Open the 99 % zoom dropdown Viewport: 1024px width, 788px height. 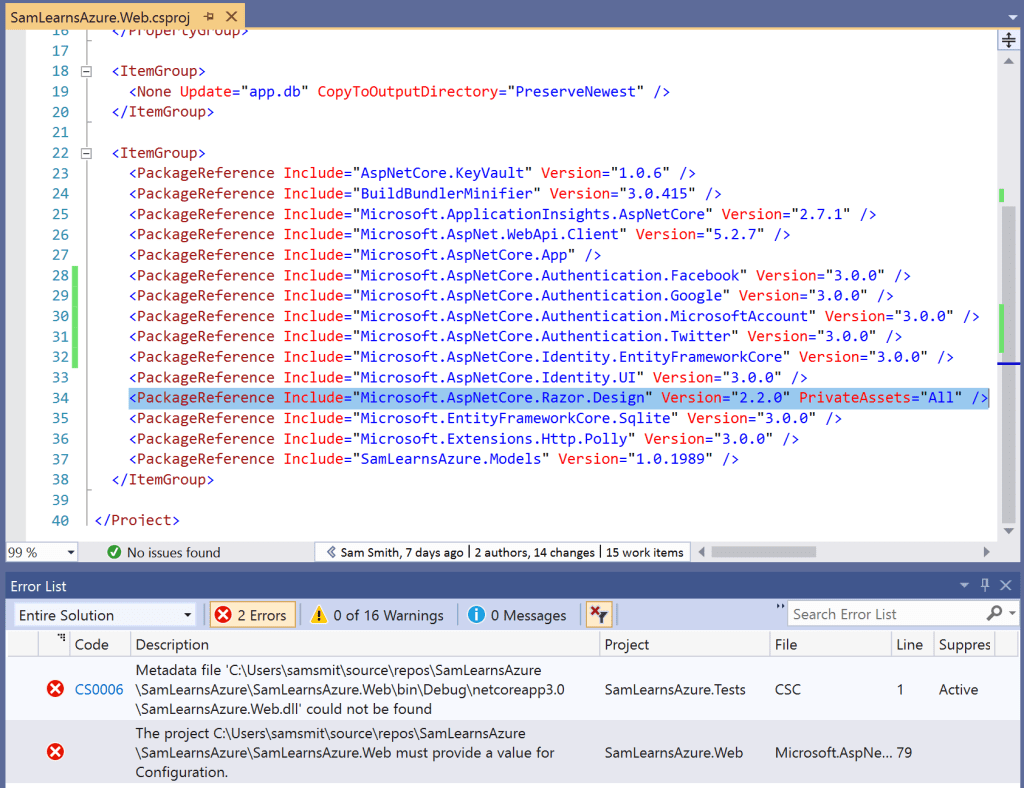pyautogui.click(x=70, y=552)
